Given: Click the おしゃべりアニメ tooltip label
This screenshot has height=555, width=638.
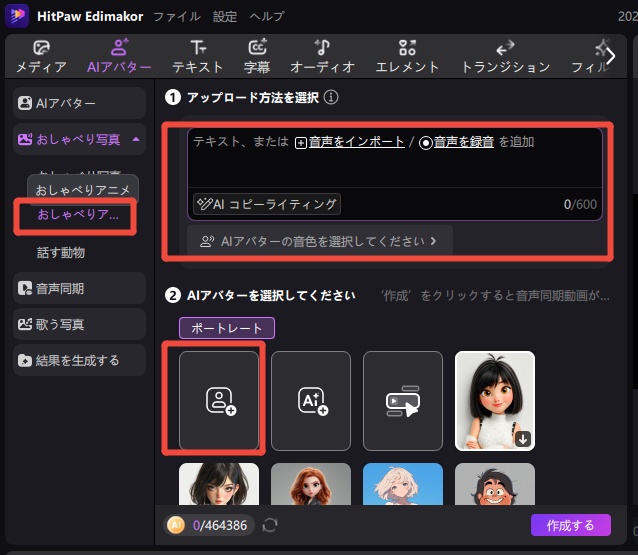Looking at the screenshot, I should click(83, 190).
